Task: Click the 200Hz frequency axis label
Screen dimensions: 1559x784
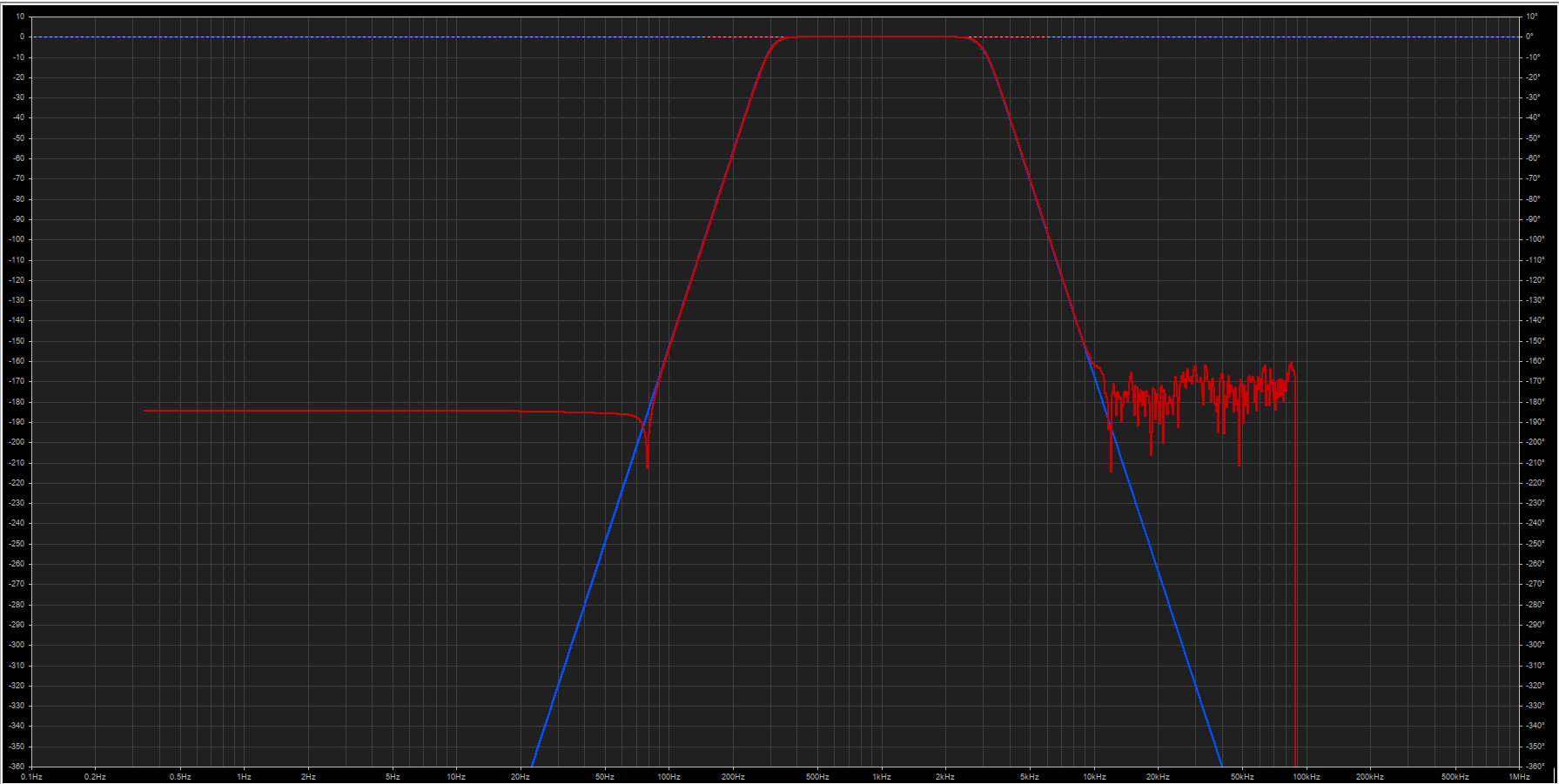Action: [733, 777]
